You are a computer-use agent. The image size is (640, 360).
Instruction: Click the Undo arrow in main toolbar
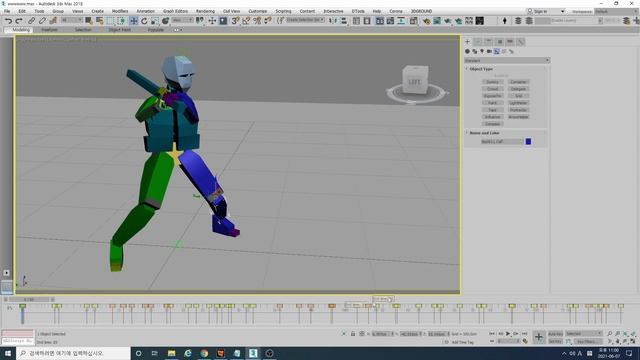click(x=9, y=21)
